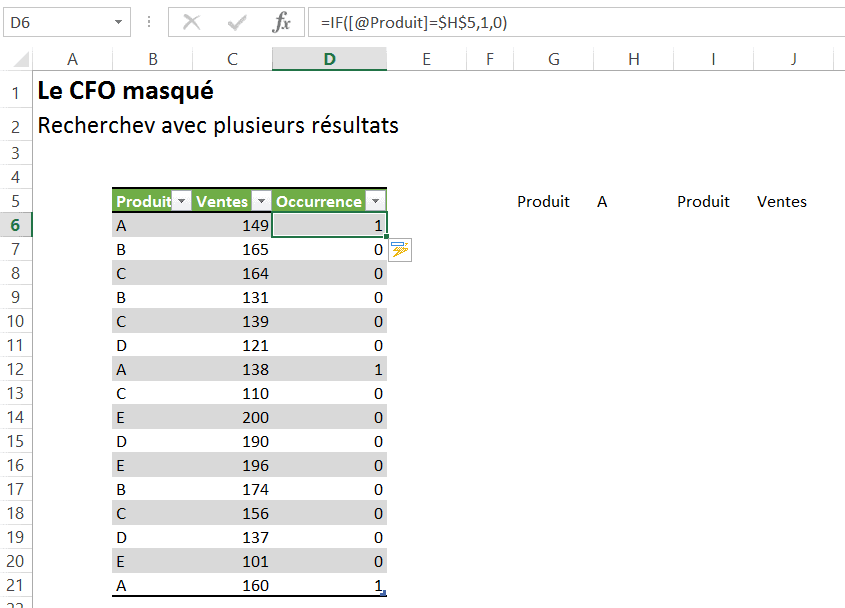The width and height of the screenshot is (845, 608).
Task: Expand the Name Box dropdown arrow
Action: 120,22
